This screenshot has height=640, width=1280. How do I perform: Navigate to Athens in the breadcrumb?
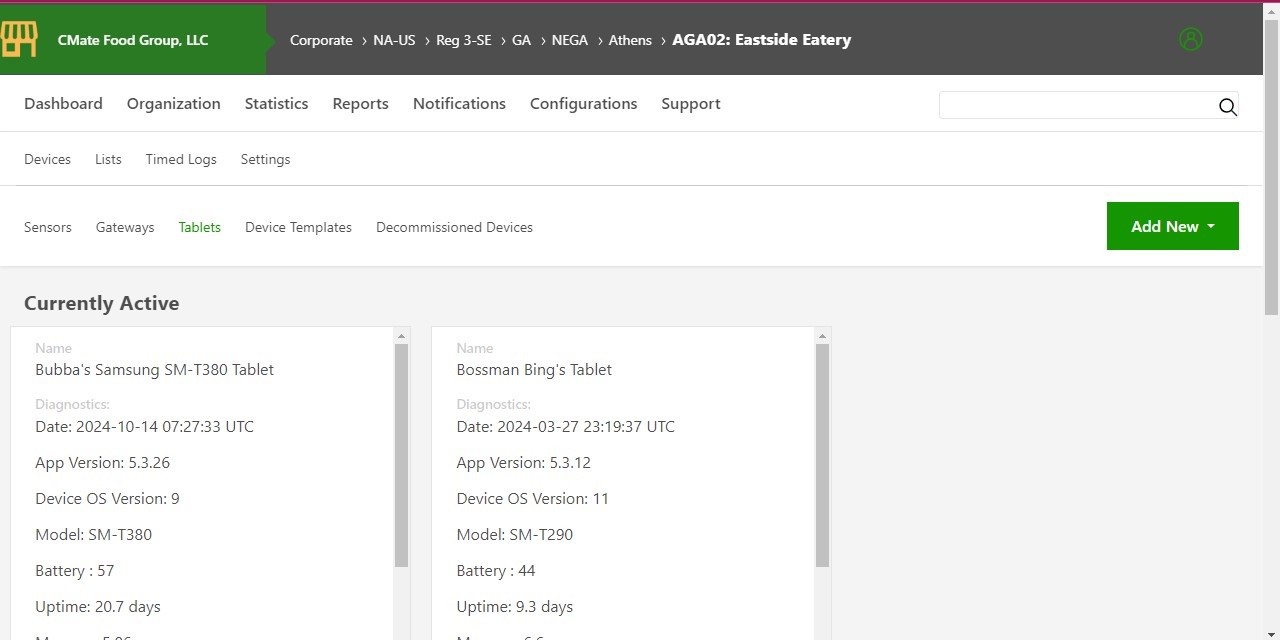coord(630,41)
